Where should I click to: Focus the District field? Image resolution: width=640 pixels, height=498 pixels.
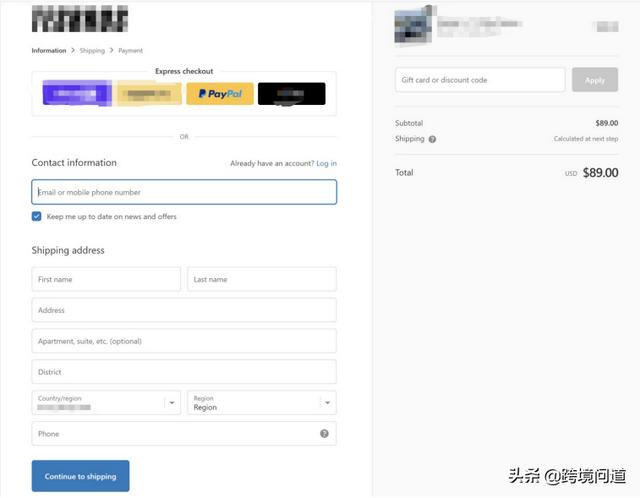[x=184, y=372]
